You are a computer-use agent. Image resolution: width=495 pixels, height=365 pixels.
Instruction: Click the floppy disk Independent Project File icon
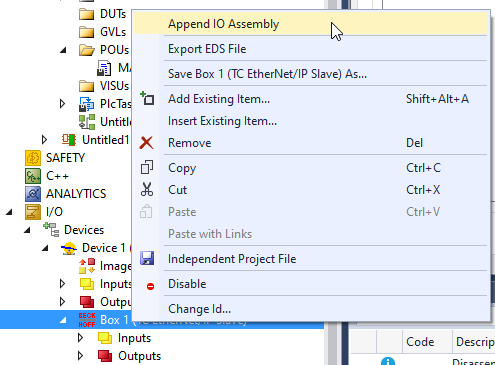click(x=147, y=259)
